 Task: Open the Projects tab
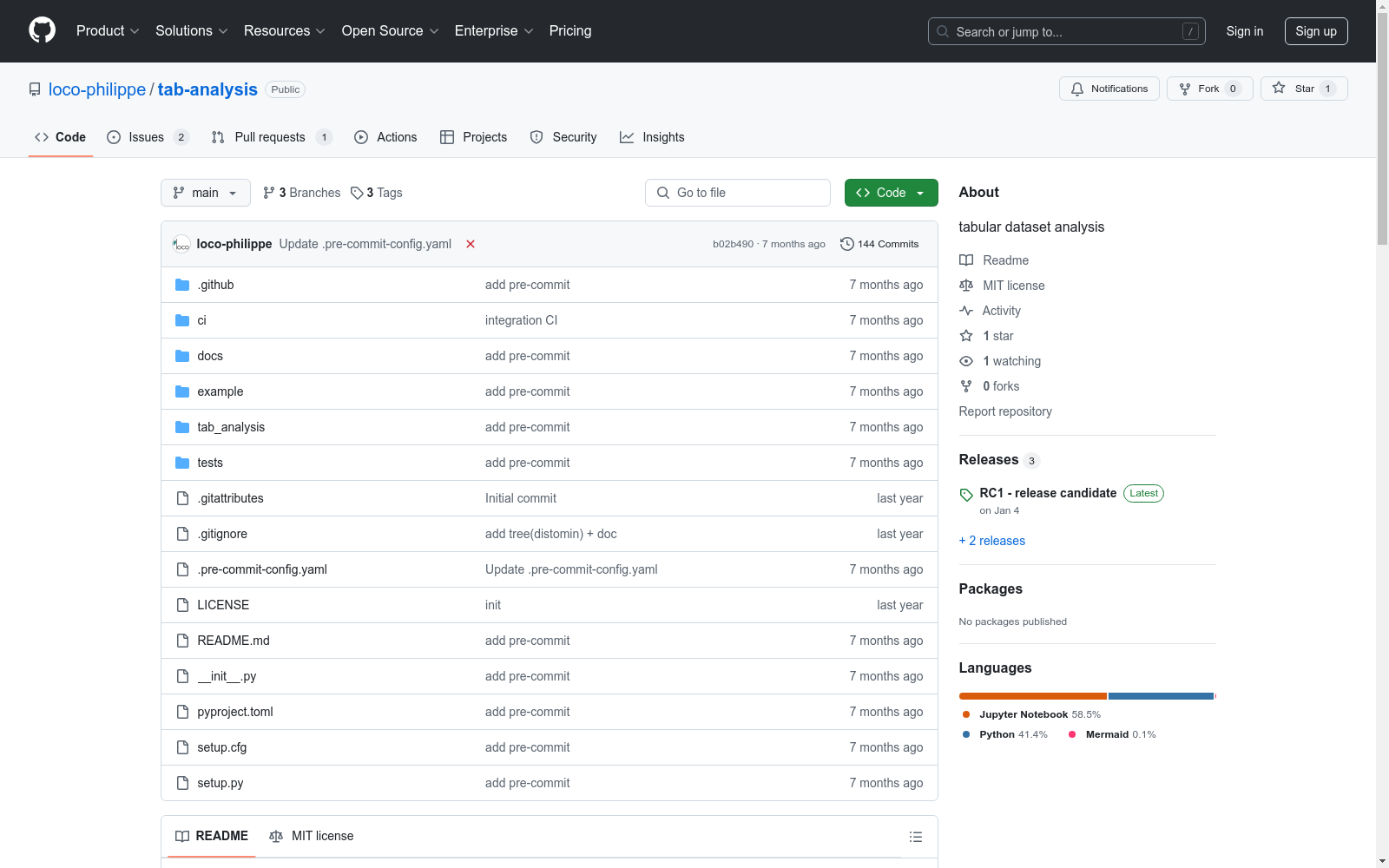pyautogui.click(x=474, y=137)
